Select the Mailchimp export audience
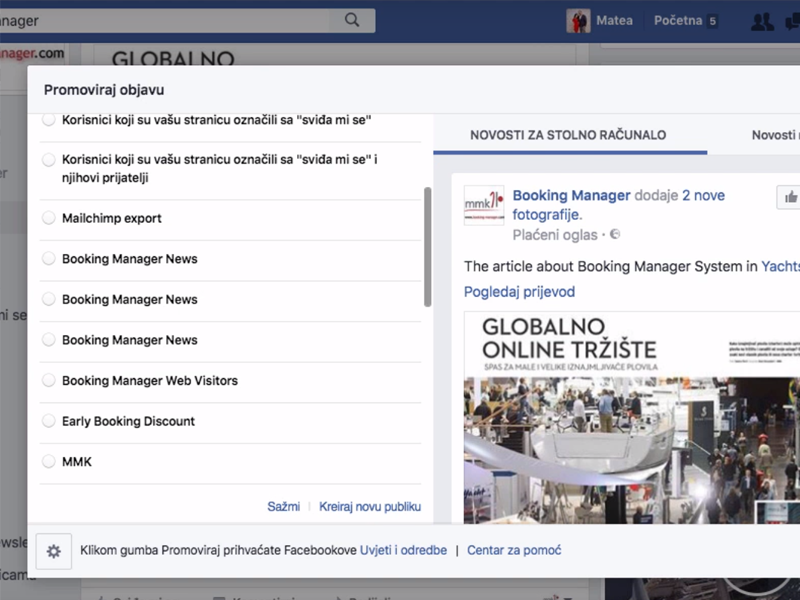This screenshot has width=800, height=600. click(49, 218)
